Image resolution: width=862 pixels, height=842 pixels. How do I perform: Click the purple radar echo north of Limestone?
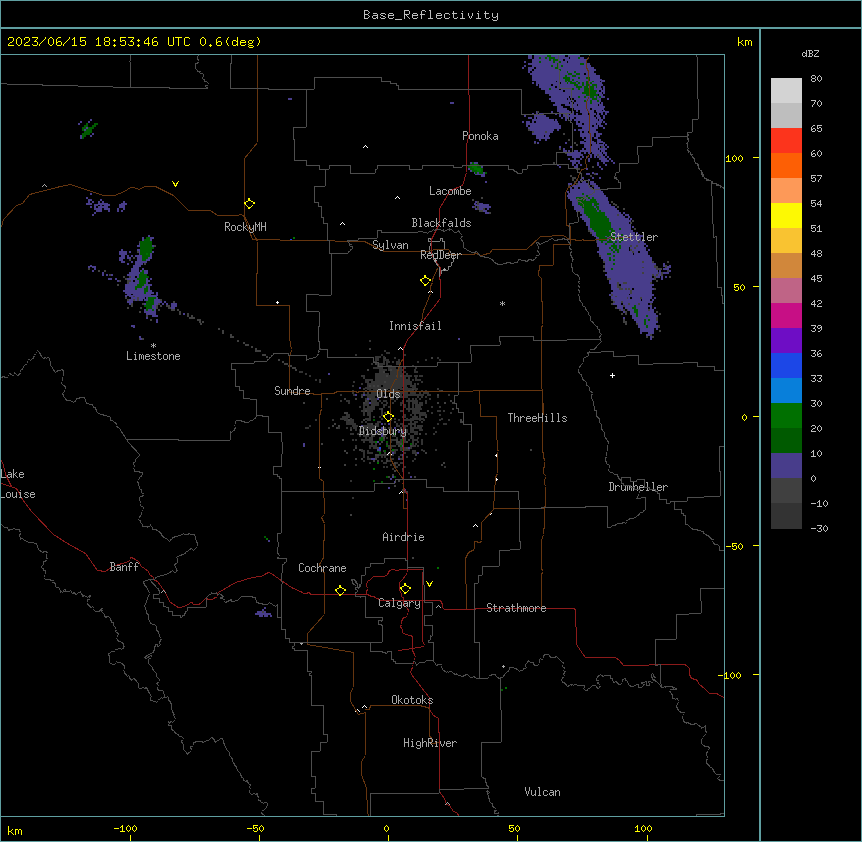(141, 278)
